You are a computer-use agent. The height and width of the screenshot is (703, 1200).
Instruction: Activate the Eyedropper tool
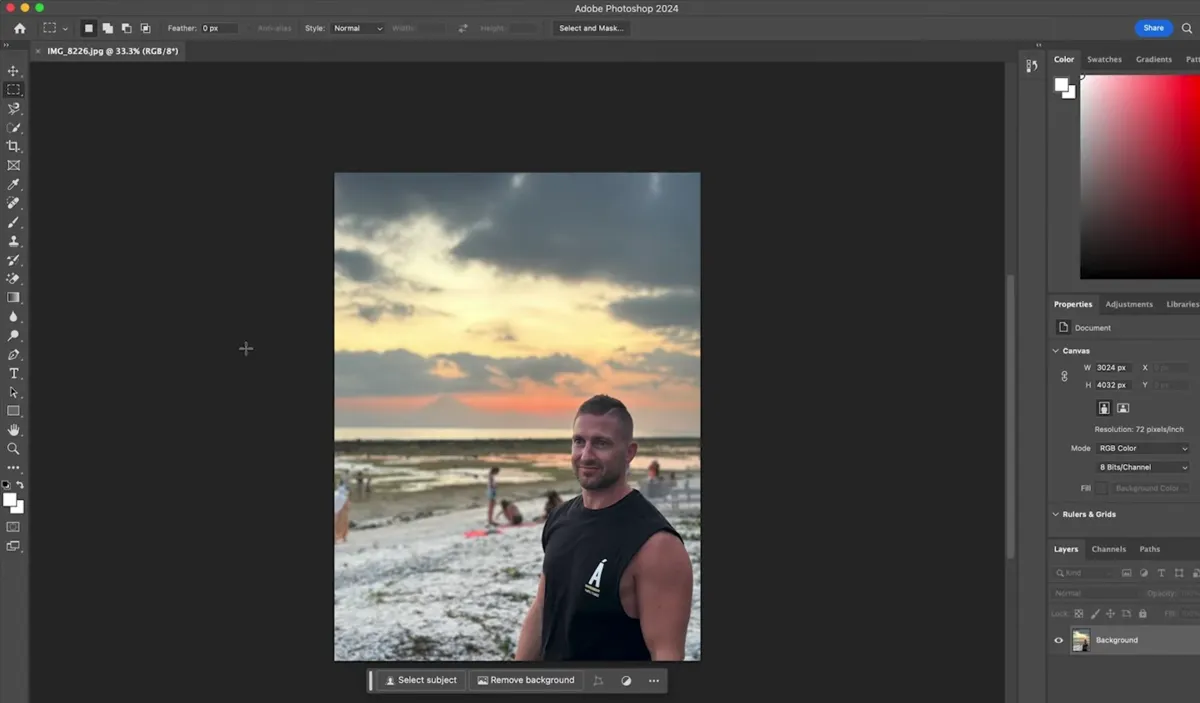(14, 184)
